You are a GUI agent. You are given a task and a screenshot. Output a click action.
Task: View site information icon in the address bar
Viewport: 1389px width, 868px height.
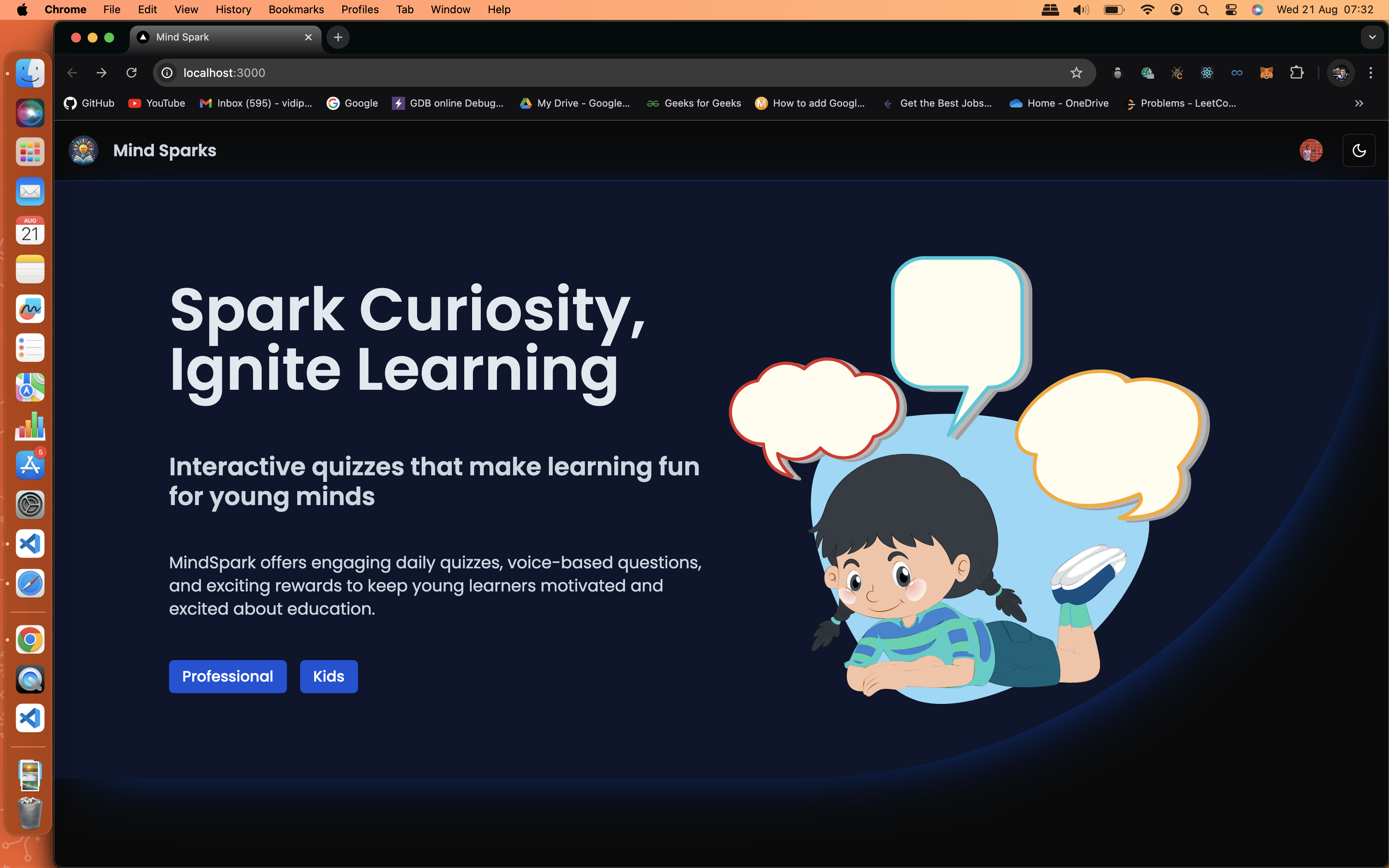point(167,73)
